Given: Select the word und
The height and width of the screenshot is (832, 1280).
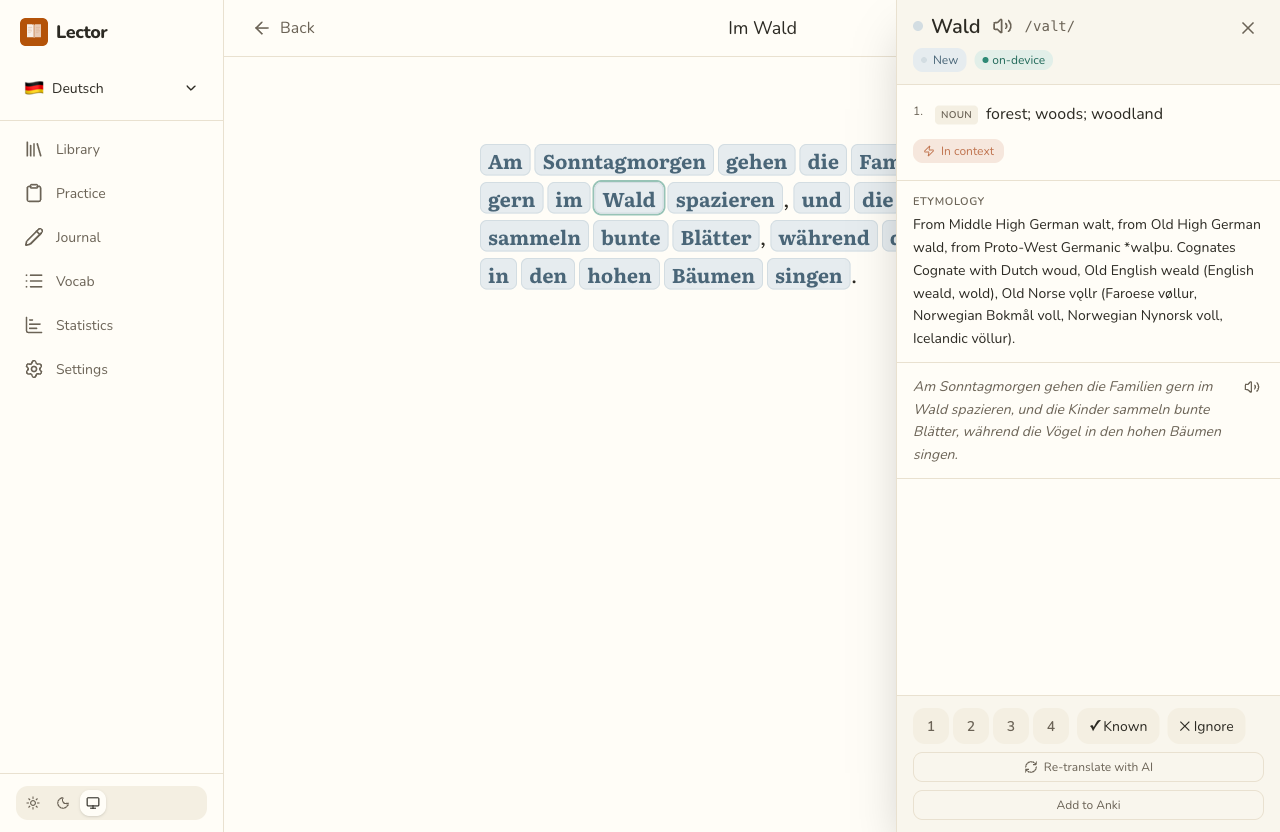Looking at the screenshot, I should point(821,199).
